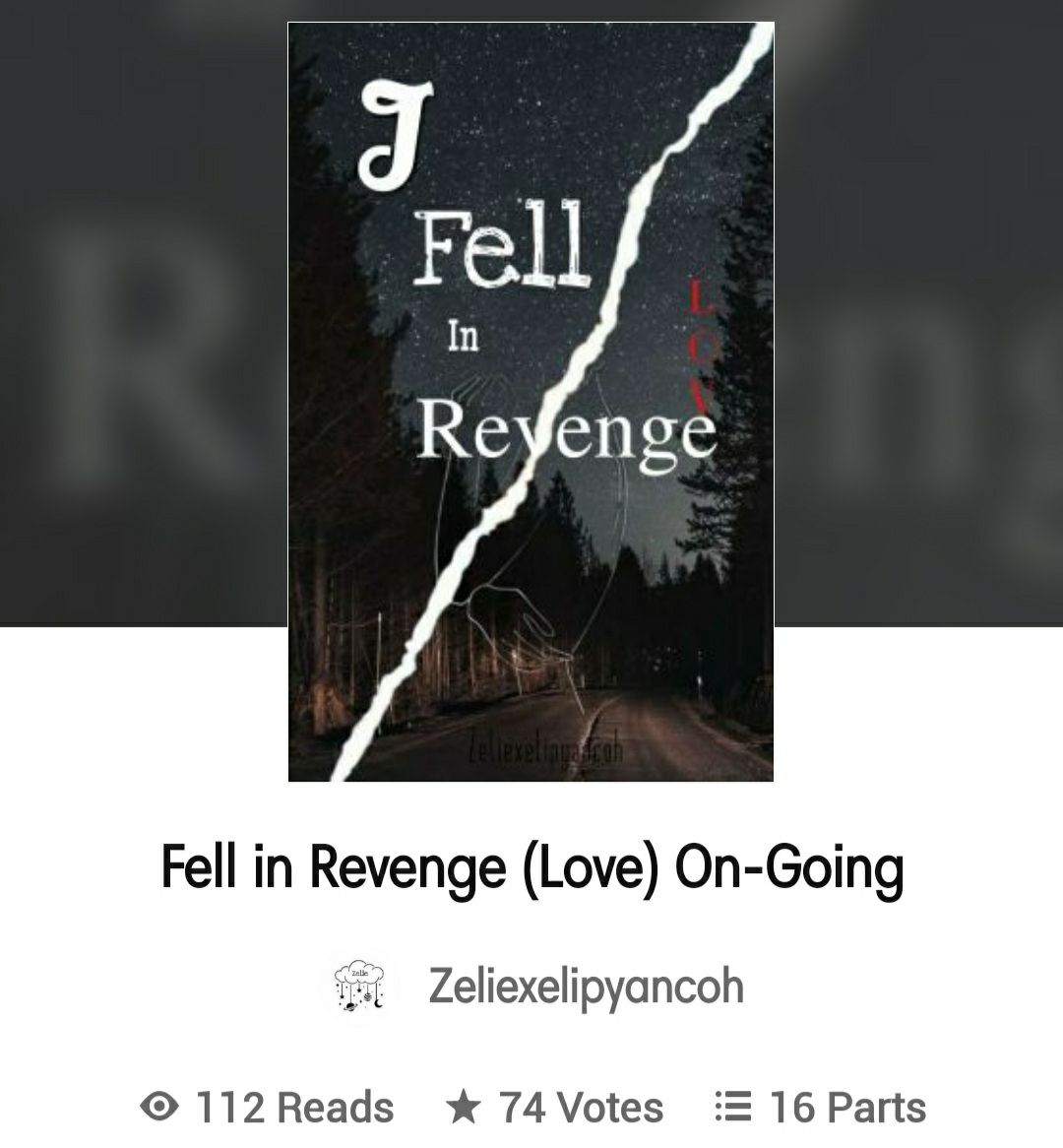Image resolution: width=1063 pixels, height=1148 pixels.
Task: Click the author name Zeliexelipyancoh
Action: (586, 987)
